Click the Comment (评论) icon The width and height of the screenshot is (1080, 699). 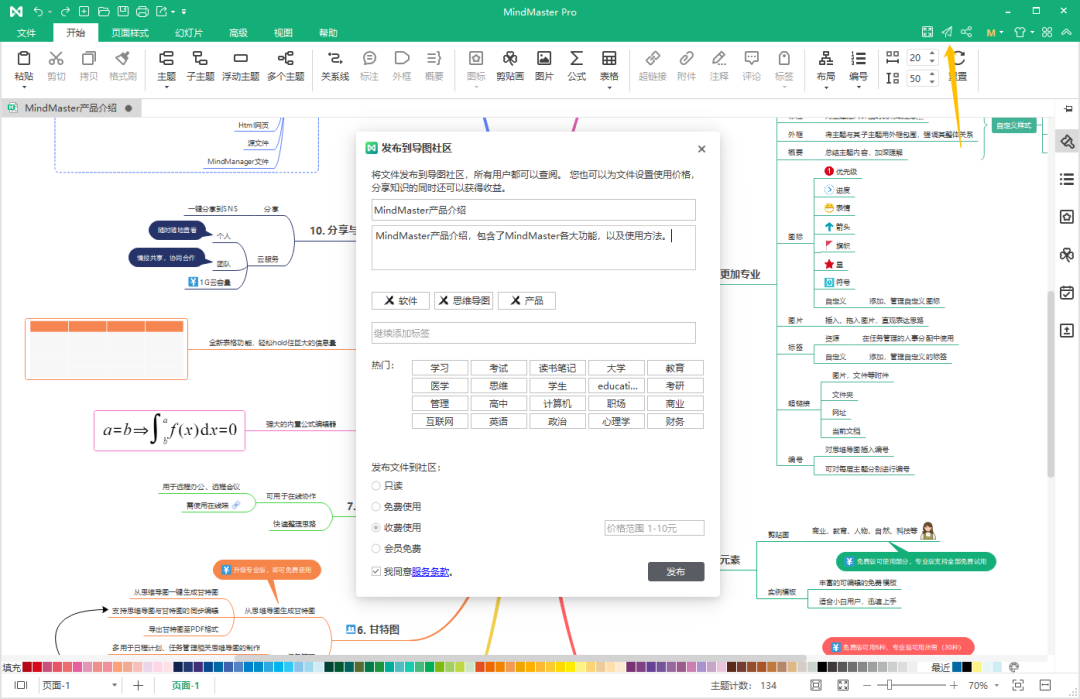point(751,59)
